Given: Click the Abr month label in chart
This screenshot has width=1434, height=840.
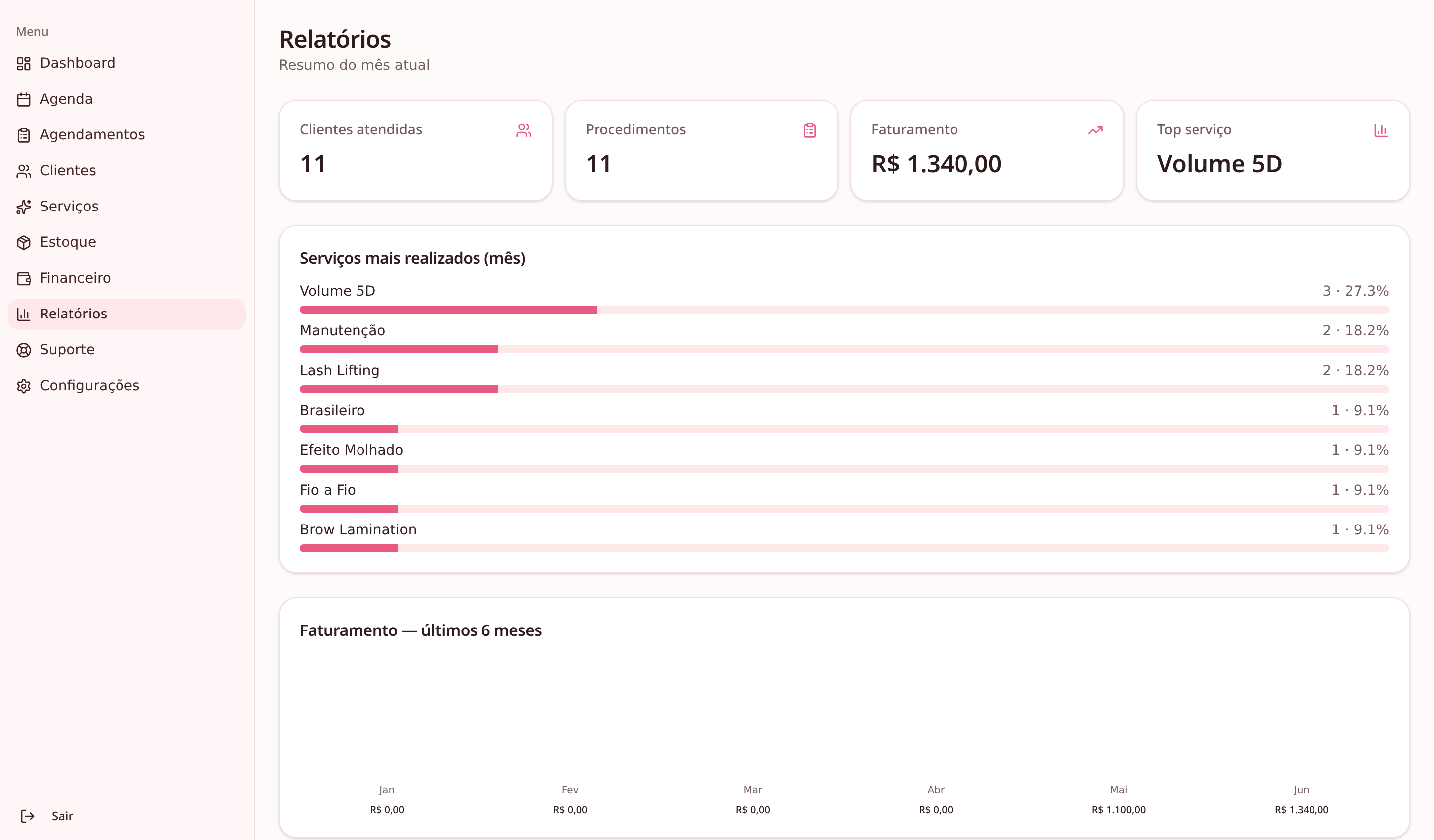Looking at the screenshot, I should [x=936, y=790].
